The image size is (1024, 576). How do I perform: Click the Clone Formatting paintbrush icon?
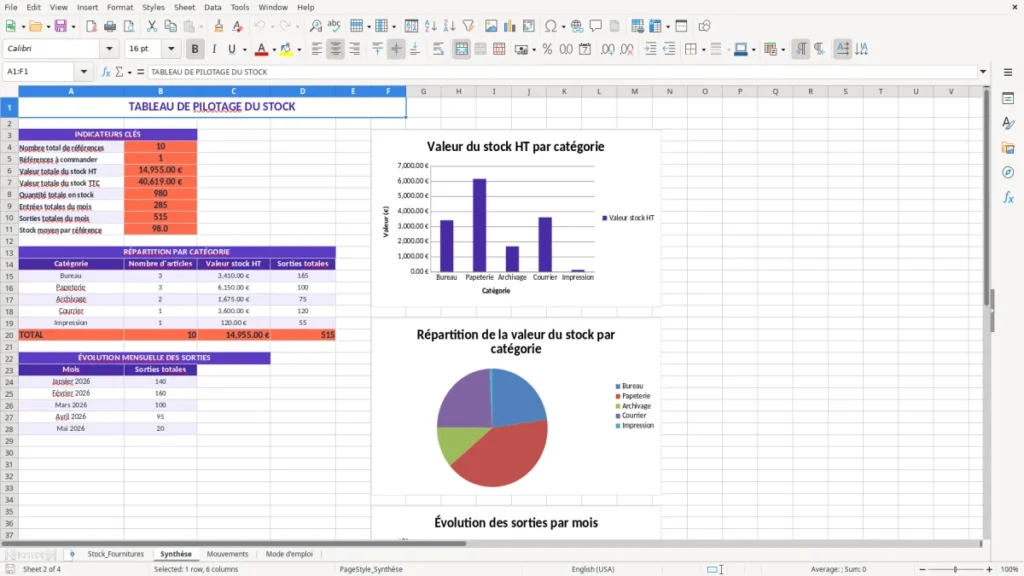pos(219,26)
